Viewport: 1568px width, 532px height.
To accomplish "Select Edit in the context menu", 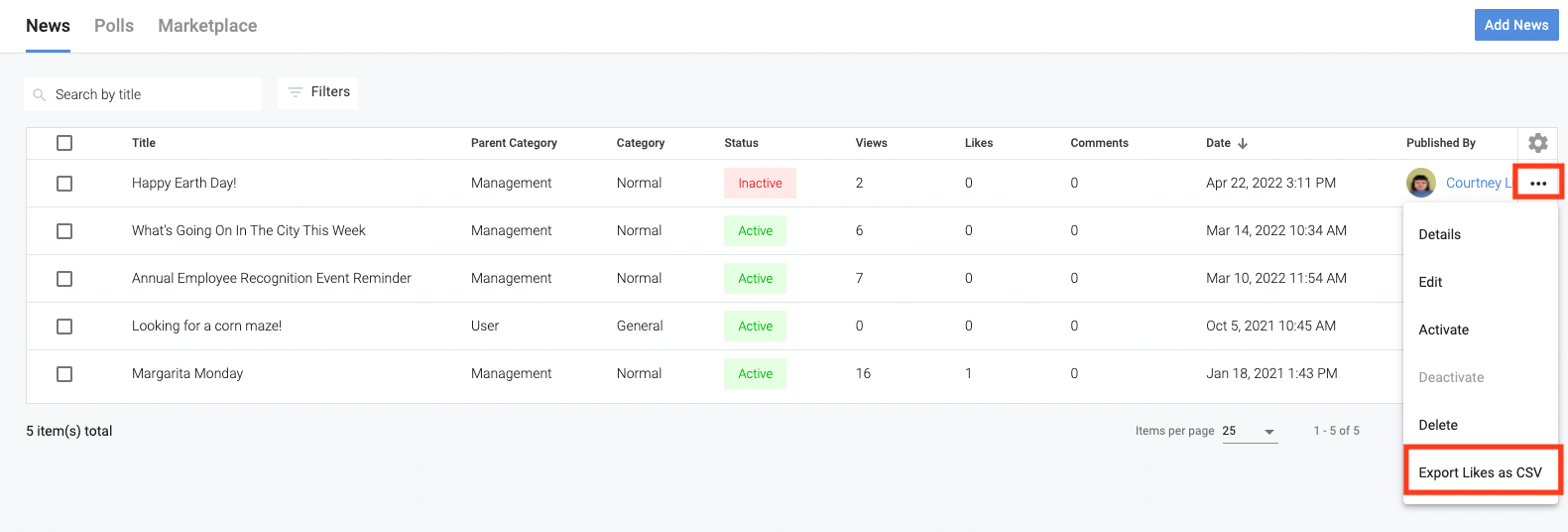I will [1430, 282].
